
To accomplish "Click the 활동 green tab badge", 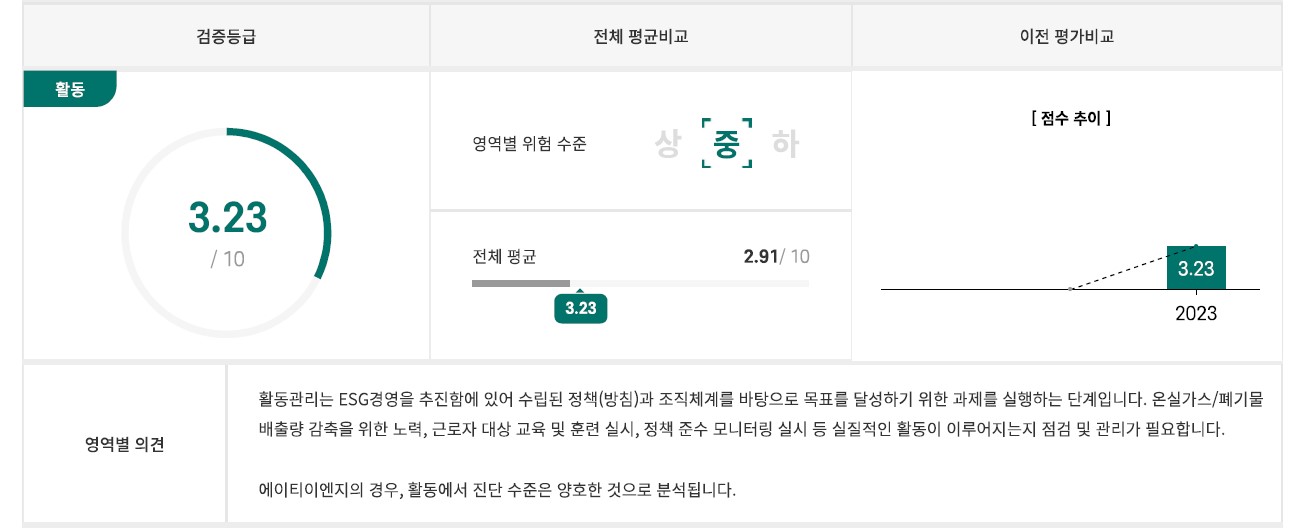I will [70, 89].
